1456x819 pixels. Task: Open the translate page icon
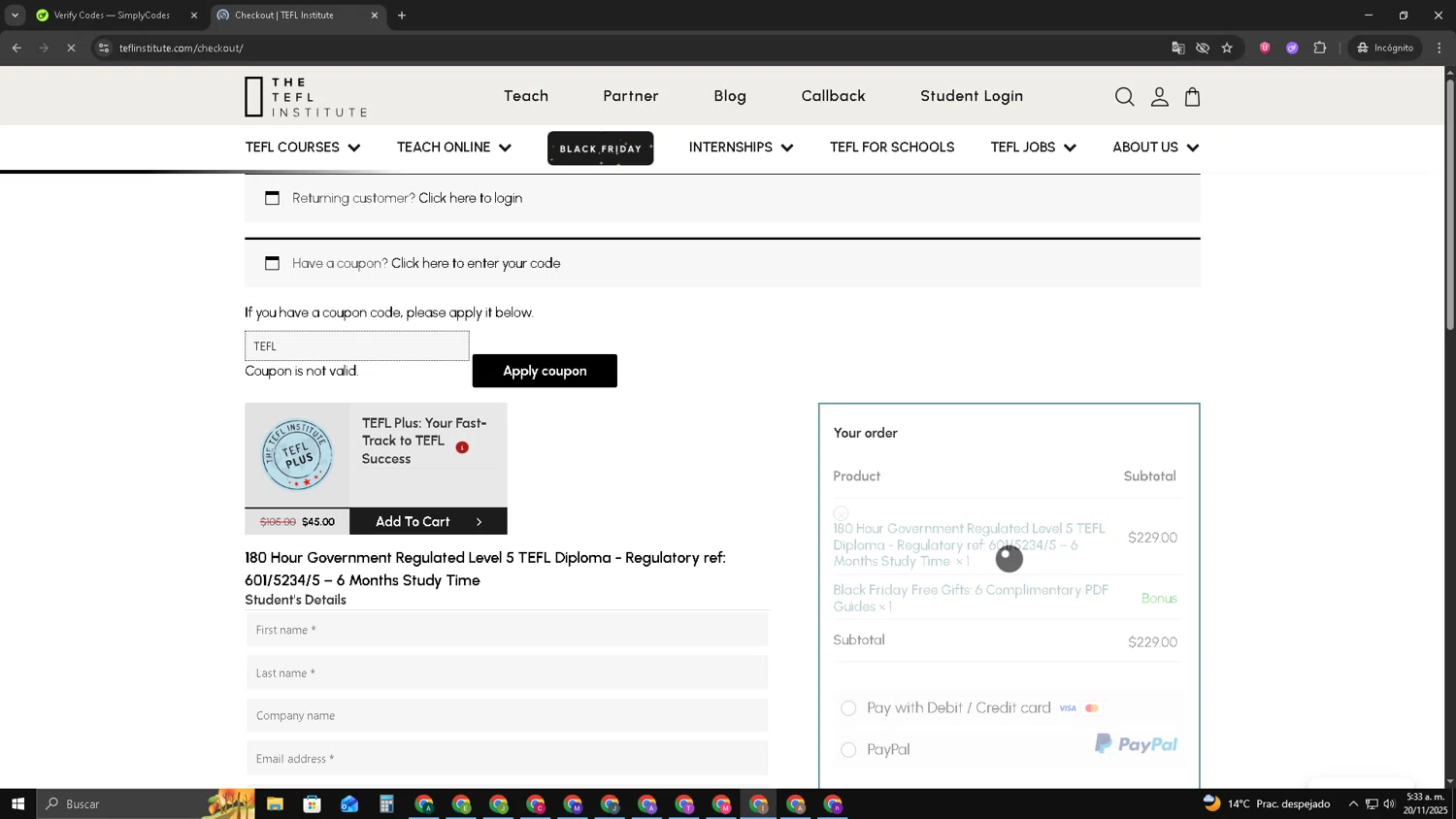coord(1178,48)
